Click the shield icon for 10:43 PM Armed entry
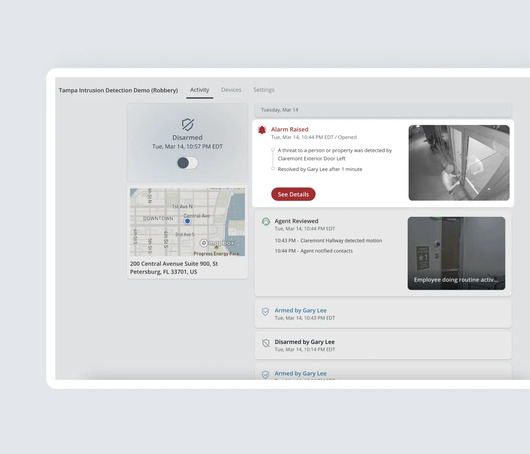Screen dimensions: 530x454 (x=266, y=312)
